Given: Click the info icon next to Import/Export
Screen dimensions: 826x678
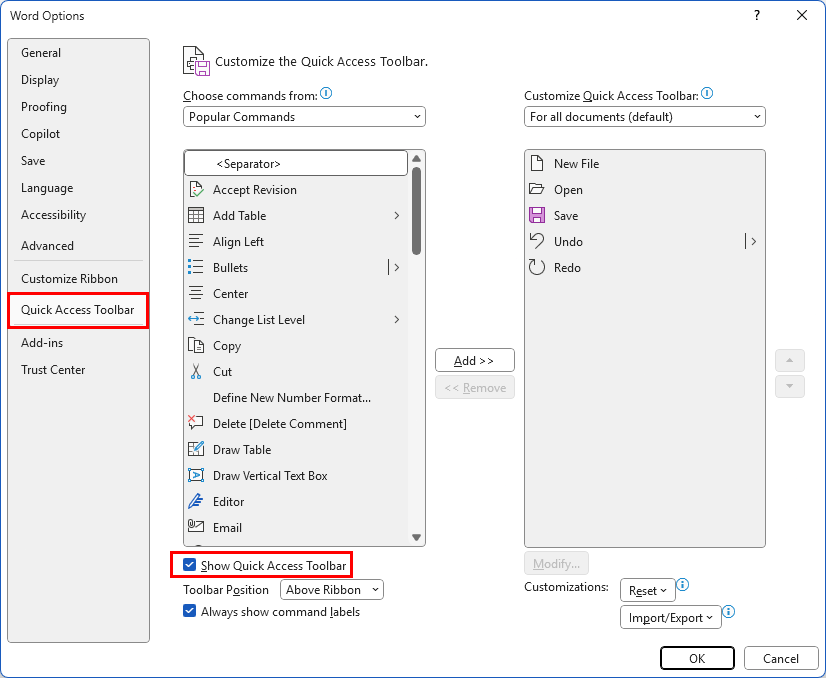Looking at the screenshot, I should (729, 612).
